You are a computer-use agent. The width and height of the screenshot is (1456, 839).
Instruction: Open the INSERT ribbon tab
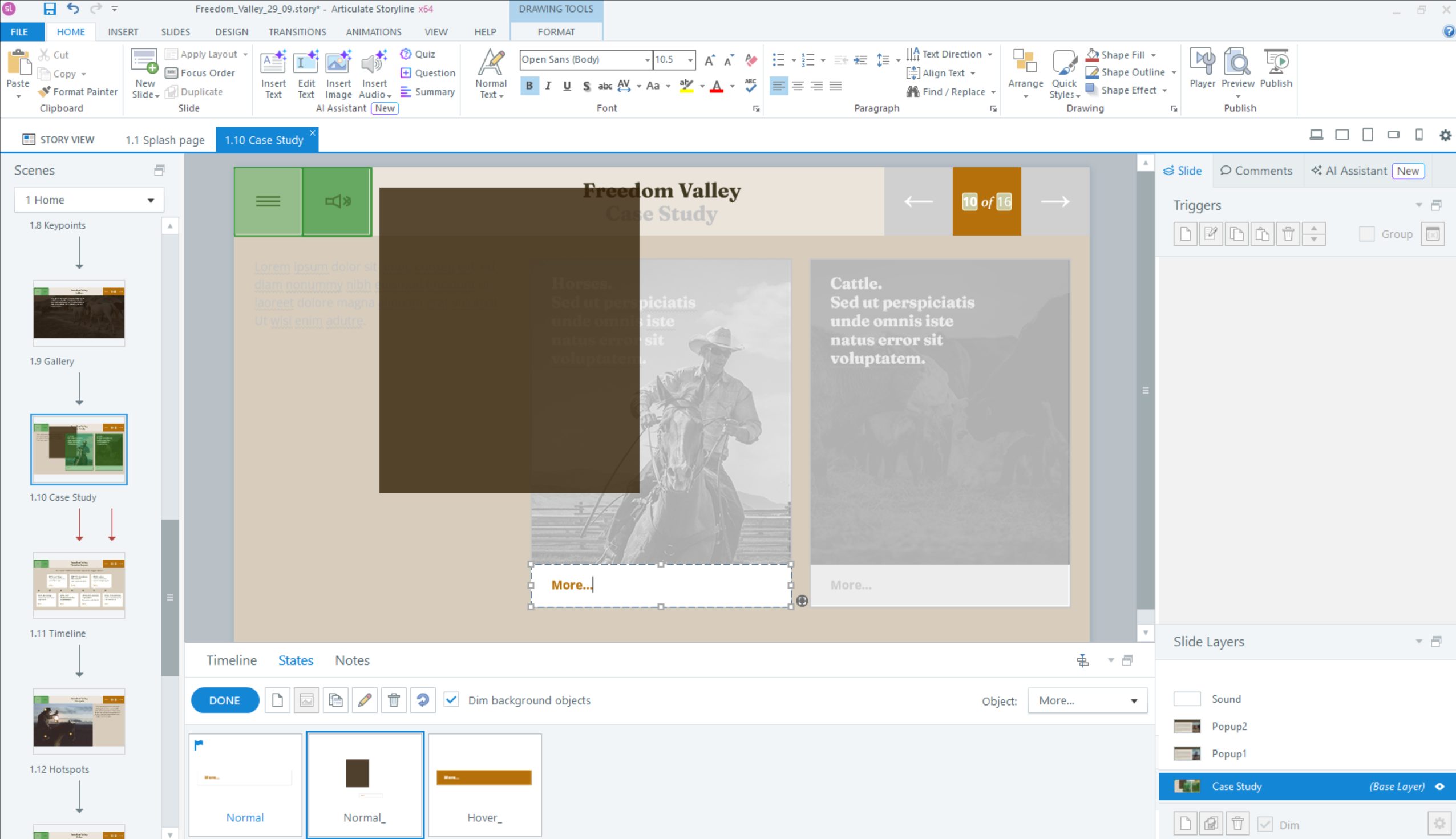coord(123,33)
